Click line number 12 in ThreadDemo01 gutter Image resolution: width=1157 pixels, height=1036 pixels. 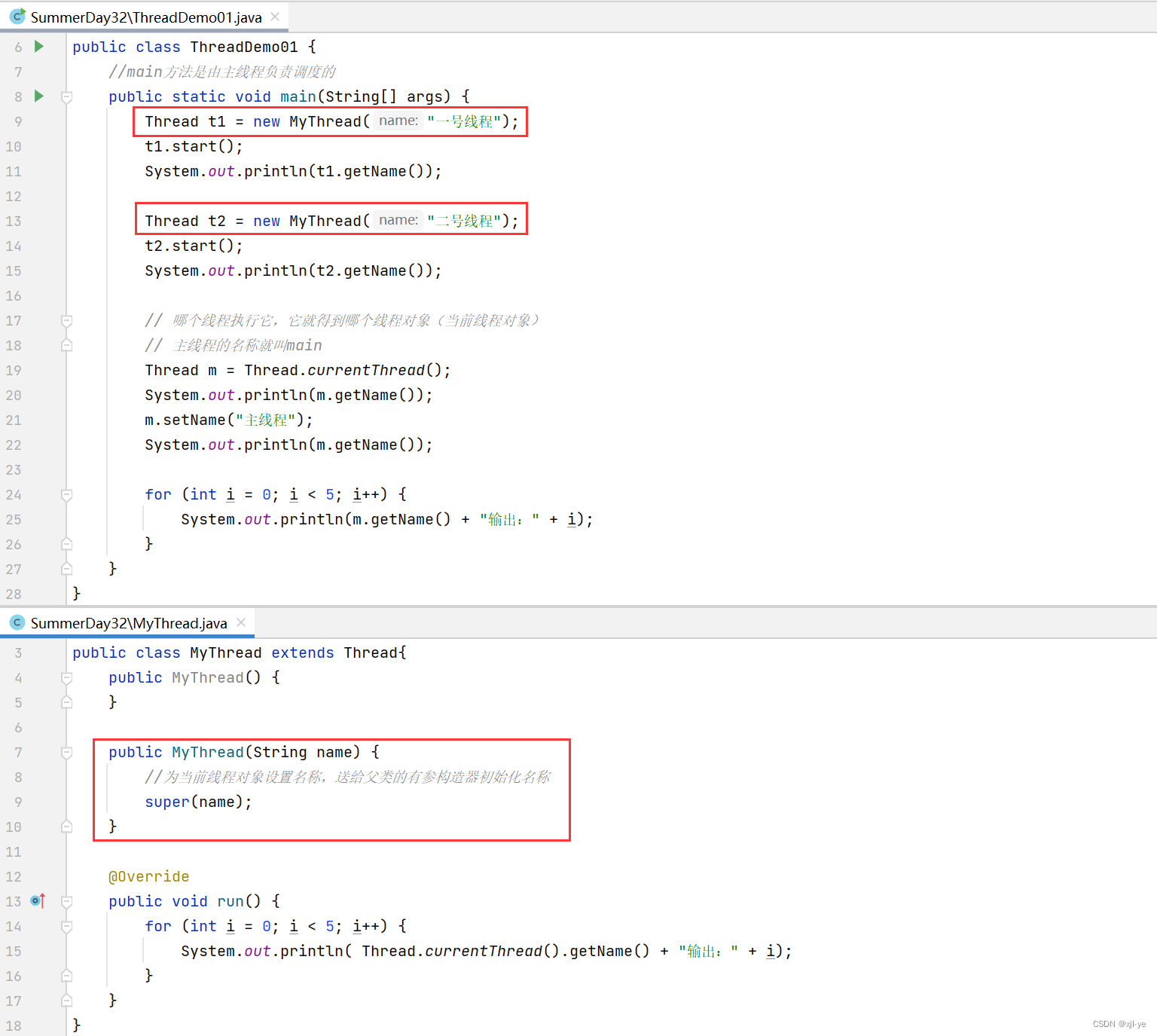[x=14, y=196]
